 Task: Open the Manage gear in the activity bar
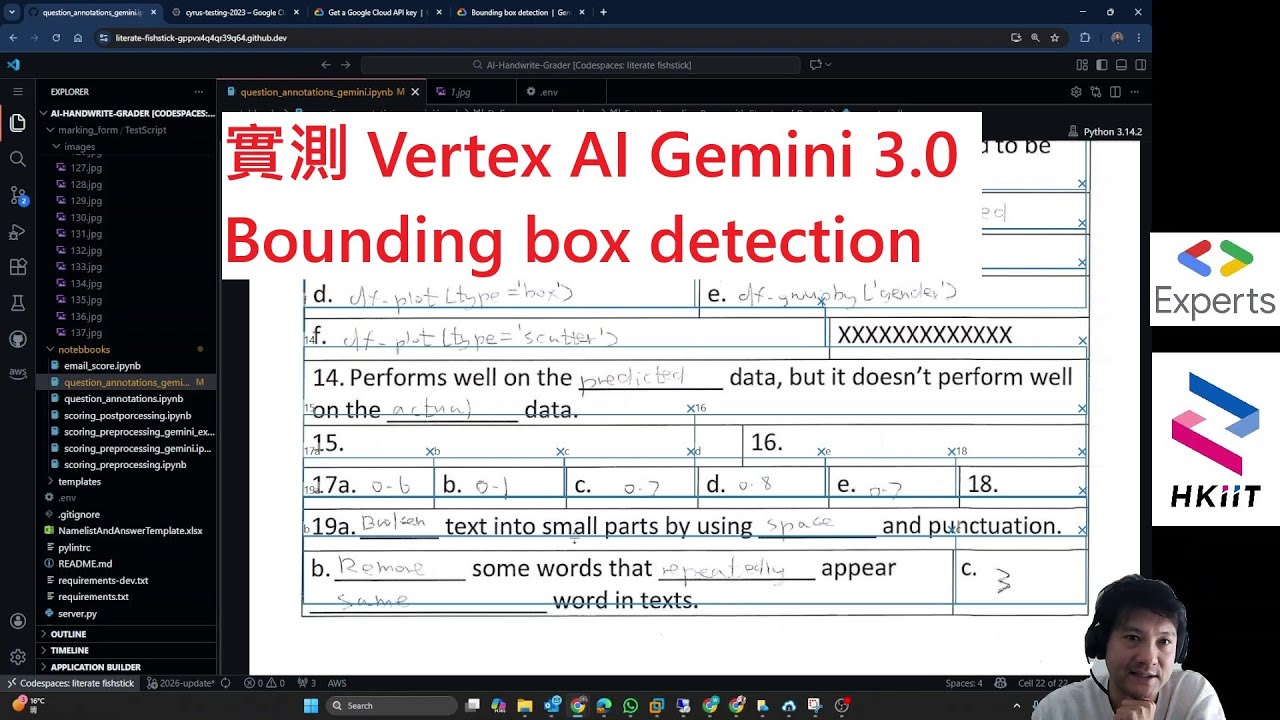pyautogui.click(x=17, y=657)
